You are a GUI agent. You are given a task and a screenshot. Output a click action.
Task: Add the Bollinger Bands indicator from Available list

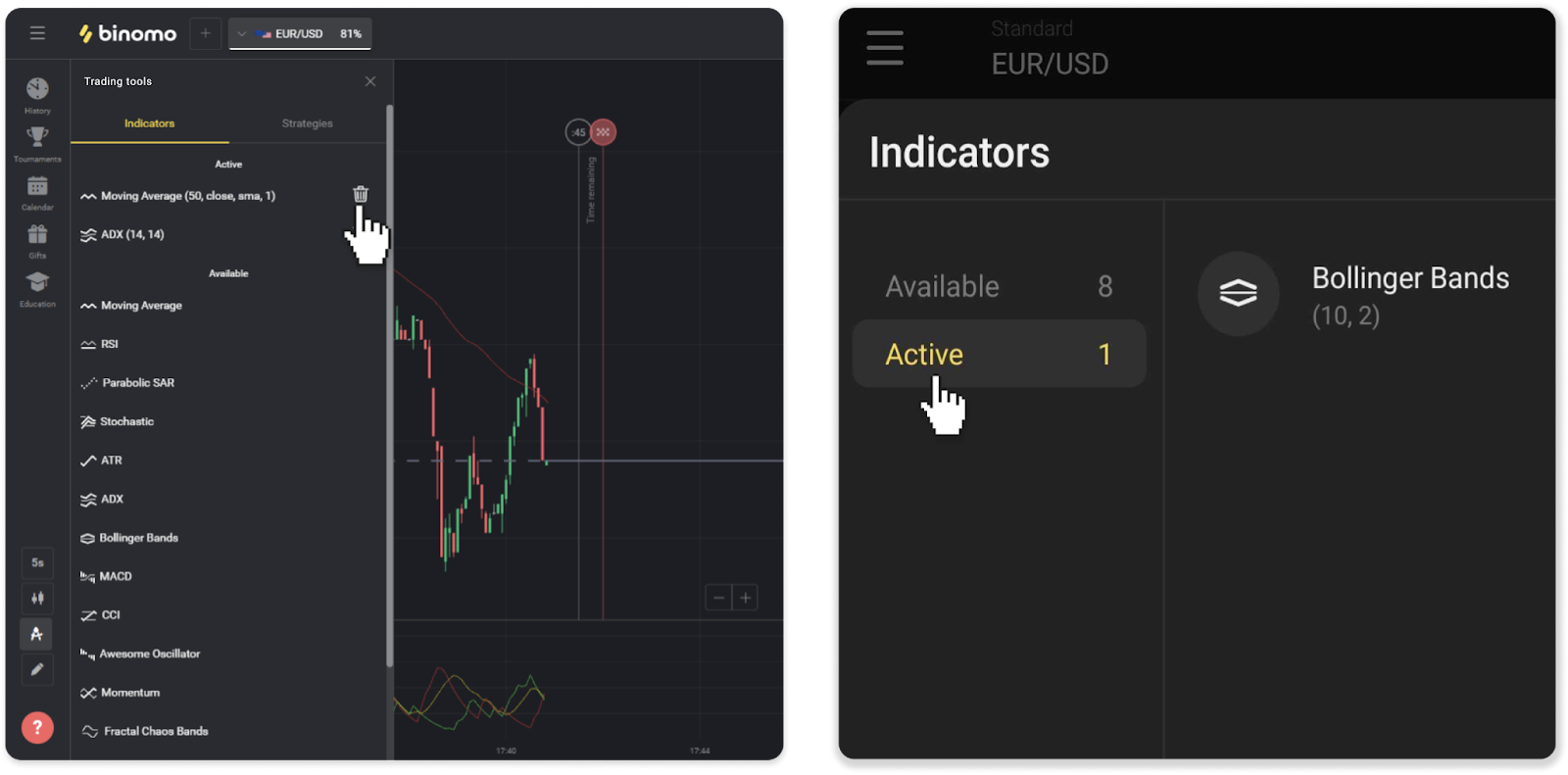pyautogui.click(x=138, y=538)
